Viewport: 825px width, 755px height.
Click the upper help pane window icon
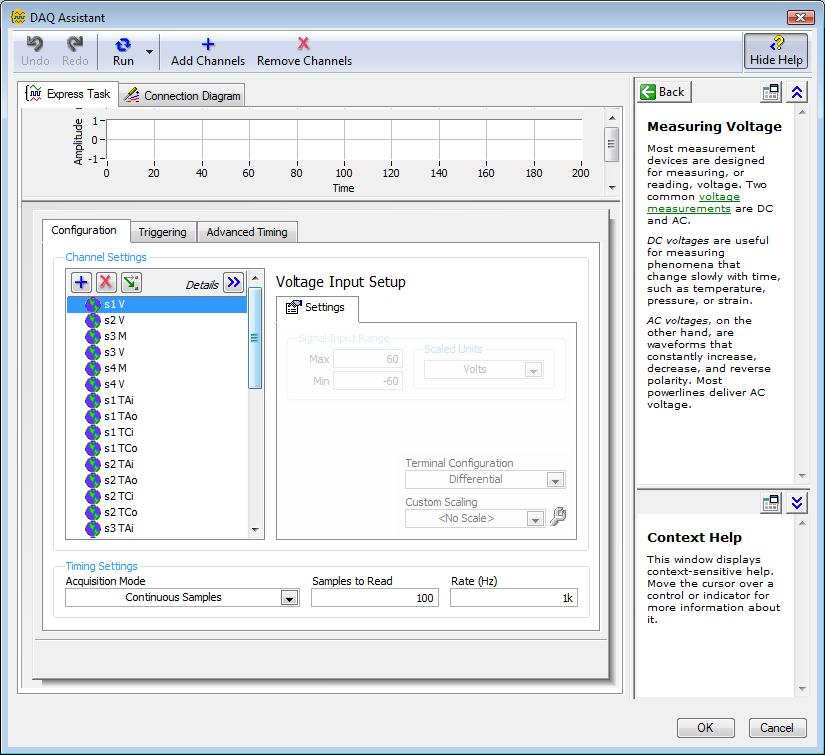[x=771, y=93]
